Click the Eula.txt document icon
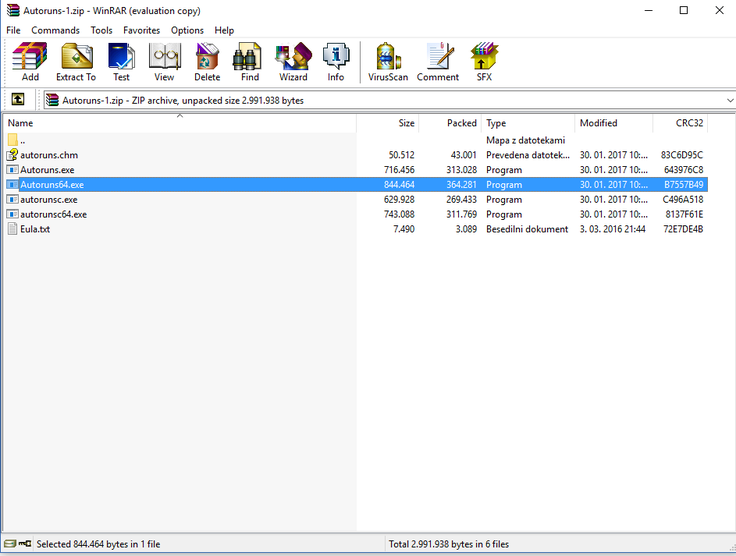 13,229
